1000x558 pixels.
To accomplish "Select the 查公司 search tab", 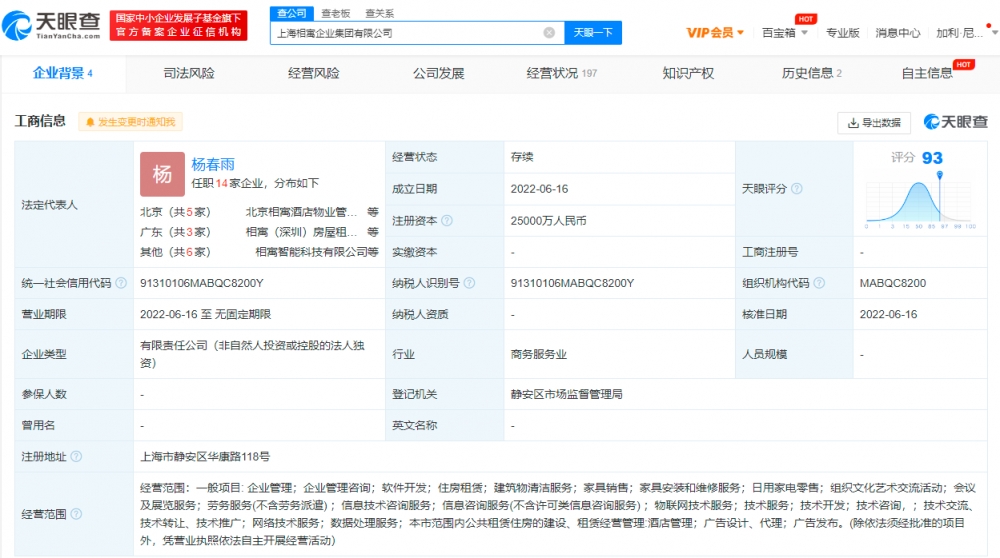I will 291,13.
